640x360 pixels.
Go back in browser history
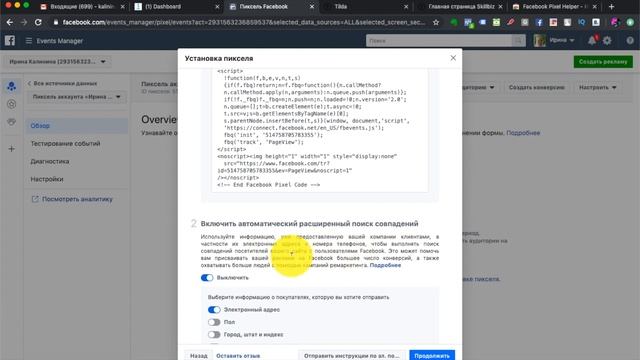coord(10,22)
